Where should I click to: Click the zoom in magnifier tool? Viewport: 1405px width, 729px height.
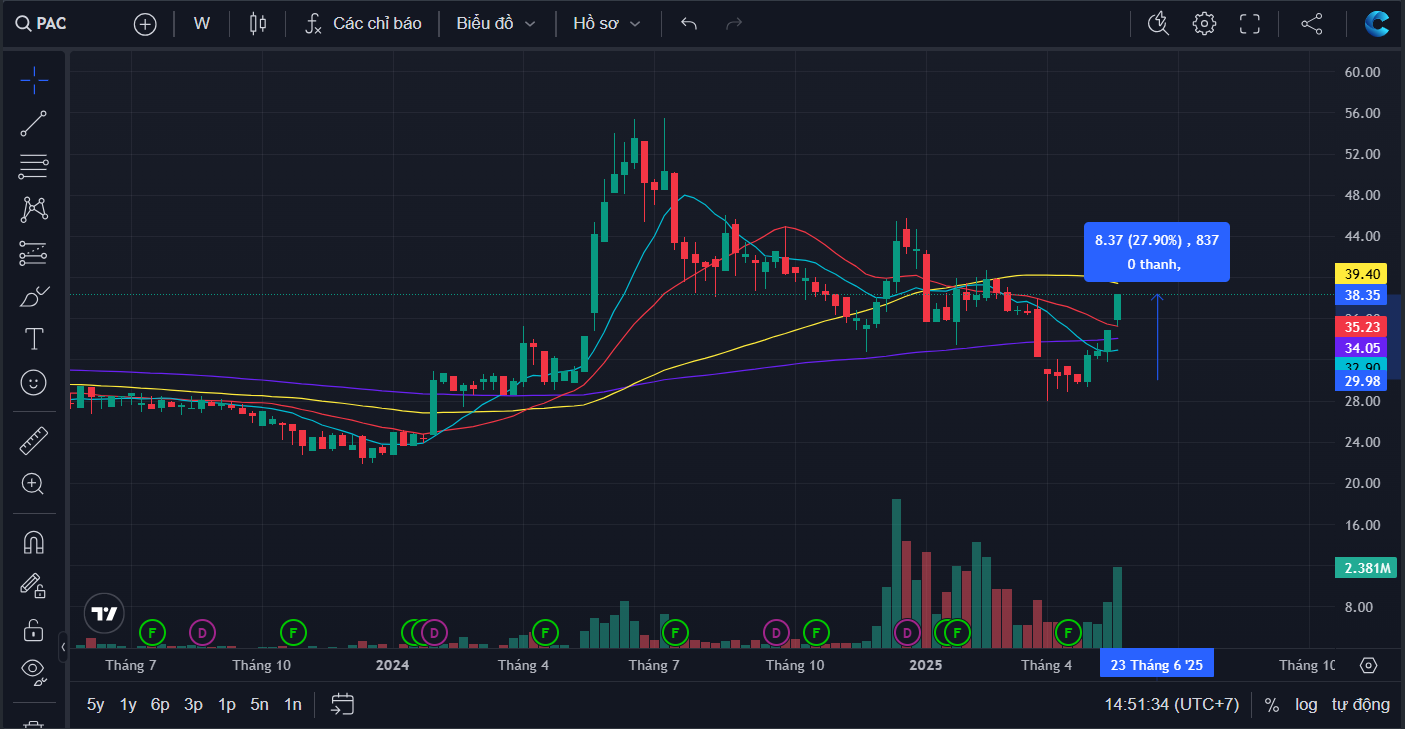[x=33, y=484]
